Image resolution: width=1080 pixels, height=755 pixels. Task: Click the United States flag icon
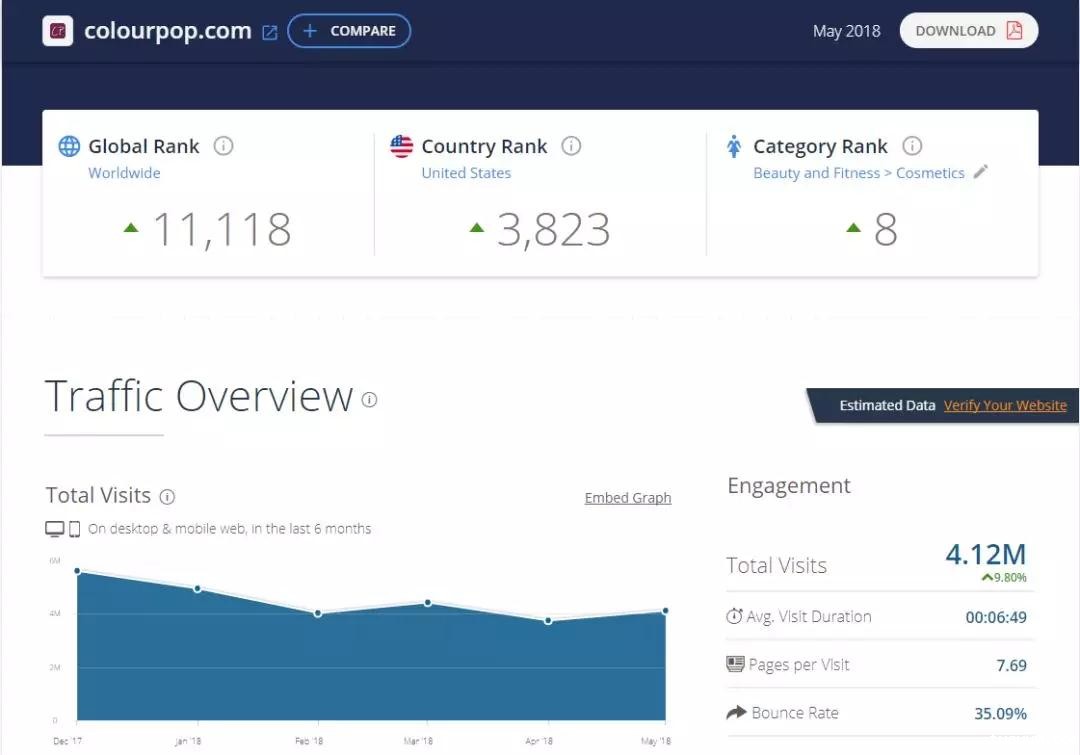[401, 146]
